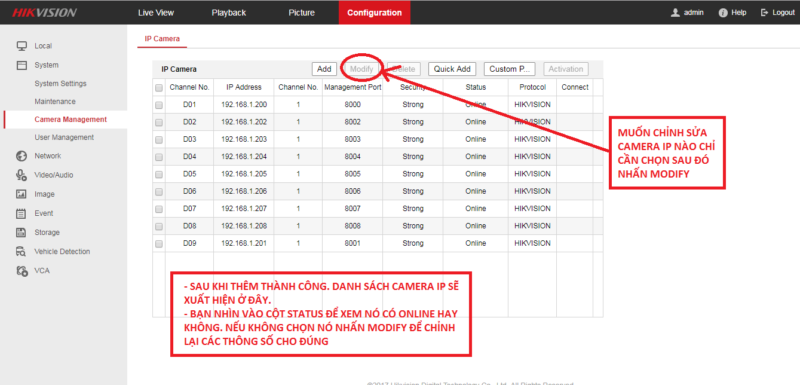Expand the Vehicle Detection section
This screenshot has height=385, width=800.
coord(62,251)
